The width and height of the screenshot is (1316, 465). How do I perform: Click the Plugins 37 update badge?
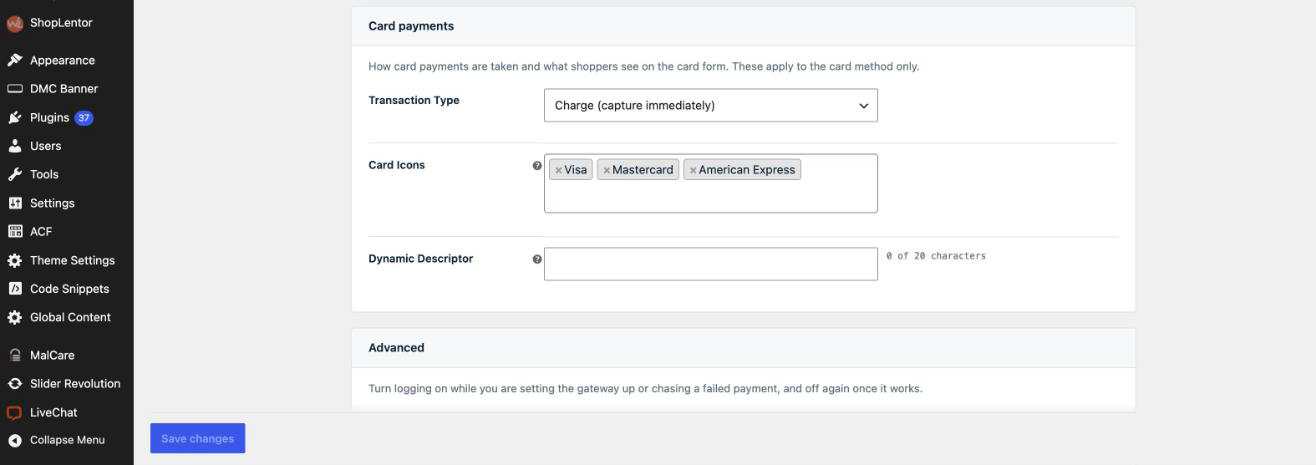[x=84, y=117]
